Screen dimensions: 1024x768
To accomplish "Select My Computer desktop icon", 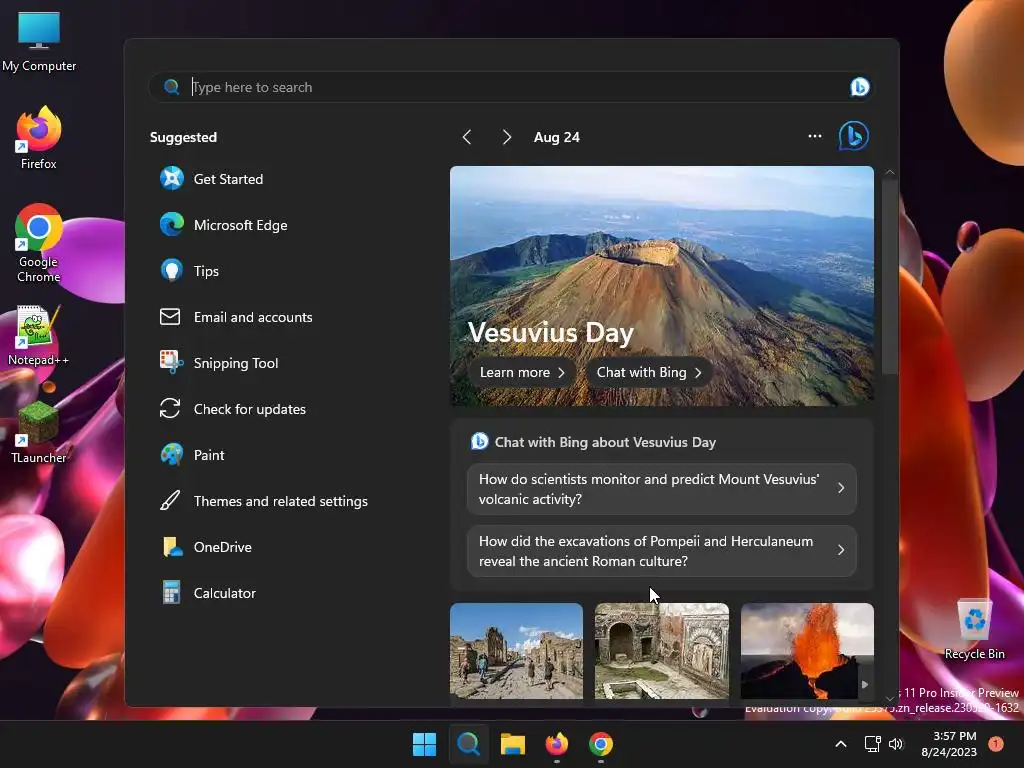I will (x=39, y=41).
